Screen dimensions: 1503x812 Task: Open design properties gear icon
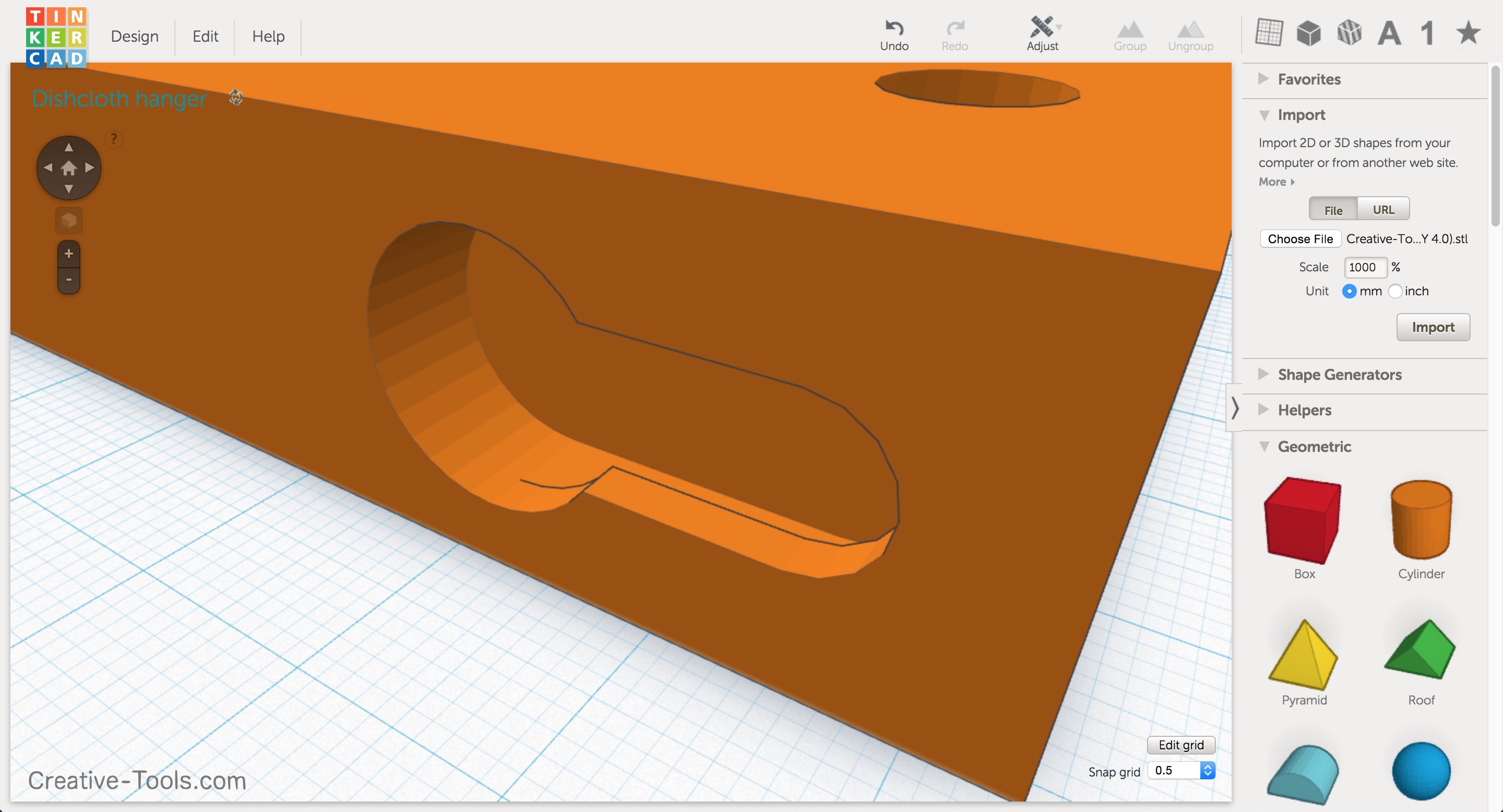(236, 98)
